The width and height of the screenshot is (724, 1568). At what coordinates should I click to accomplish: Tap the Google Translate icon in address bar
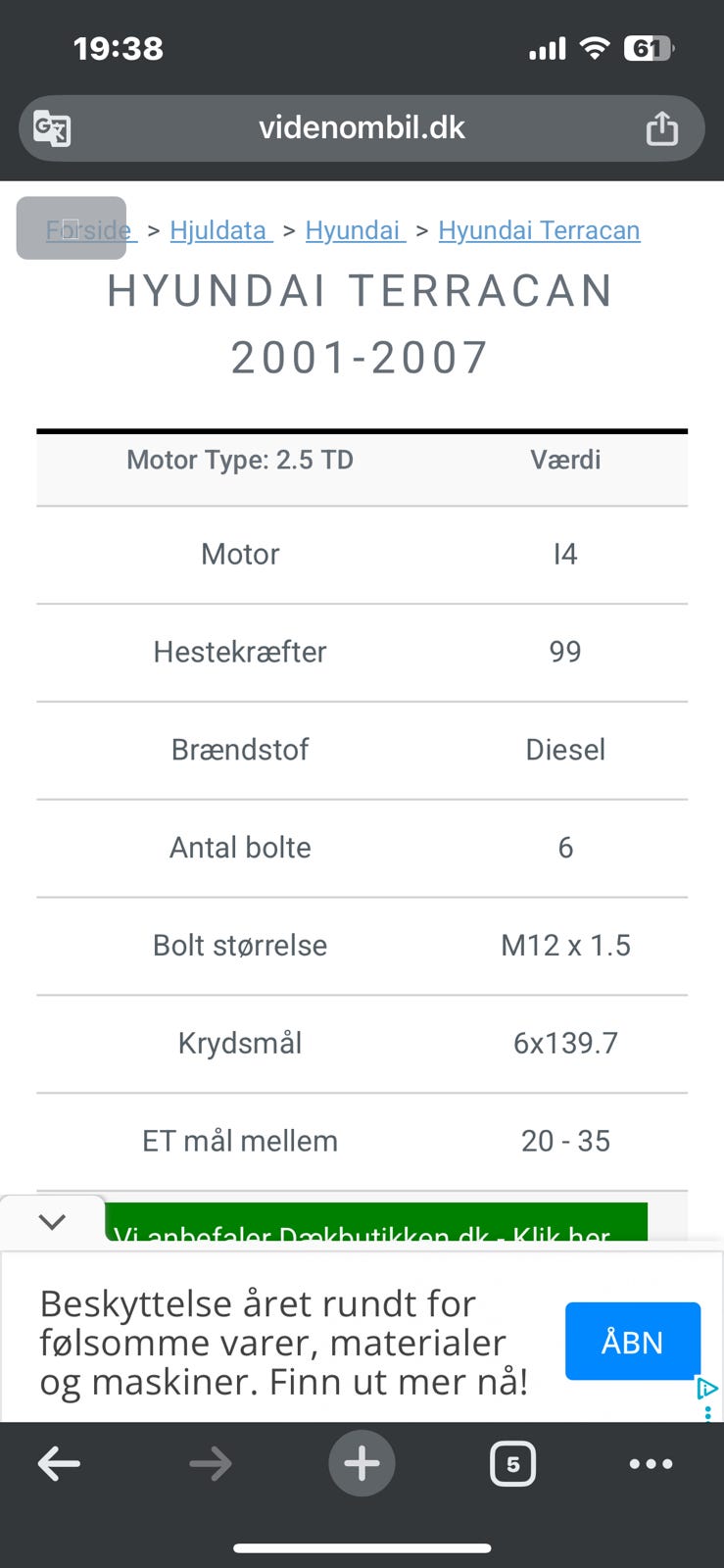coord(52,128)
